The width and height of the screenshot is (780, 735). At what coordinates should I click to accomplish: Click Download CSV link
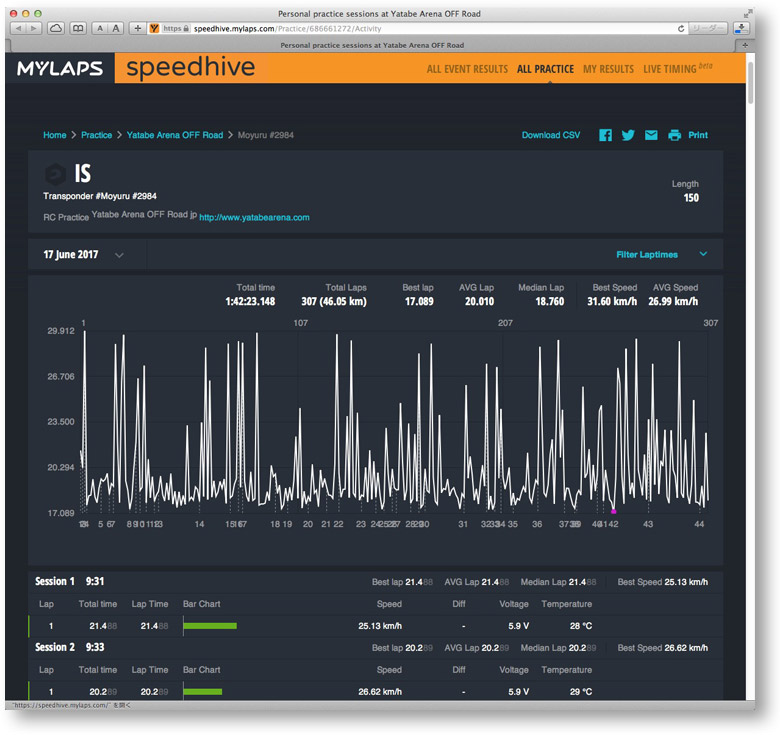pos(551,135)
